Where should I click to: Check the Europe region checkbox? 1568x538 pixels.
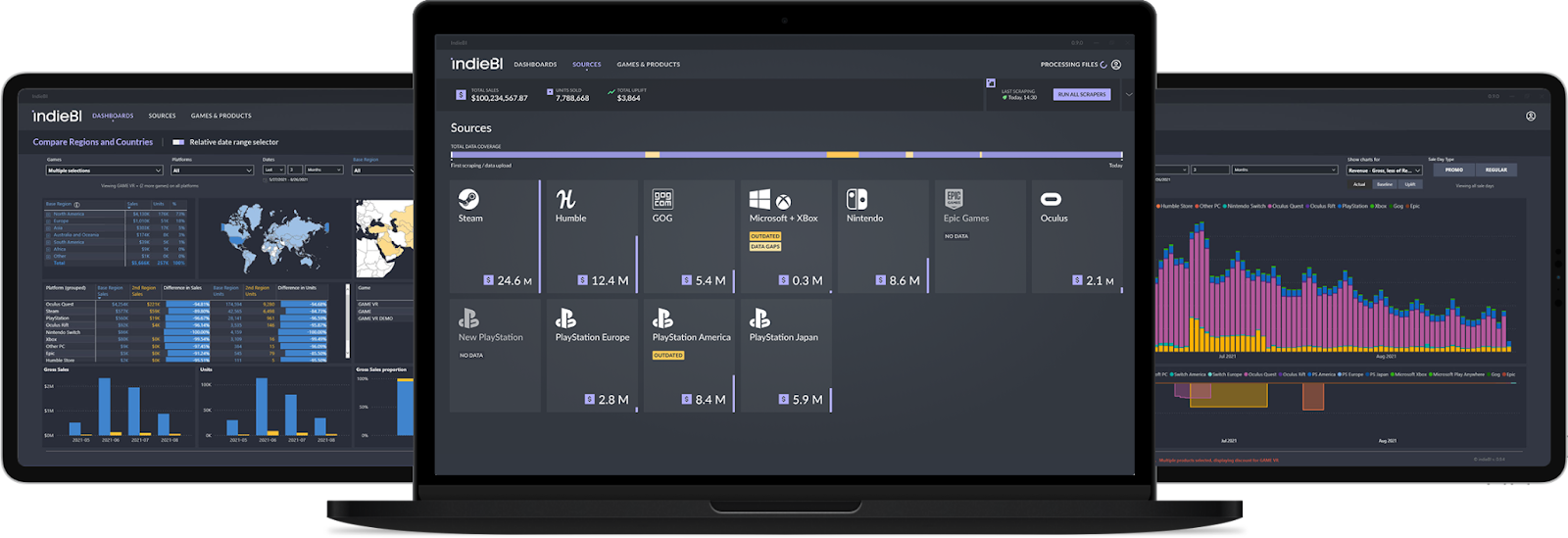coord(49,220)
